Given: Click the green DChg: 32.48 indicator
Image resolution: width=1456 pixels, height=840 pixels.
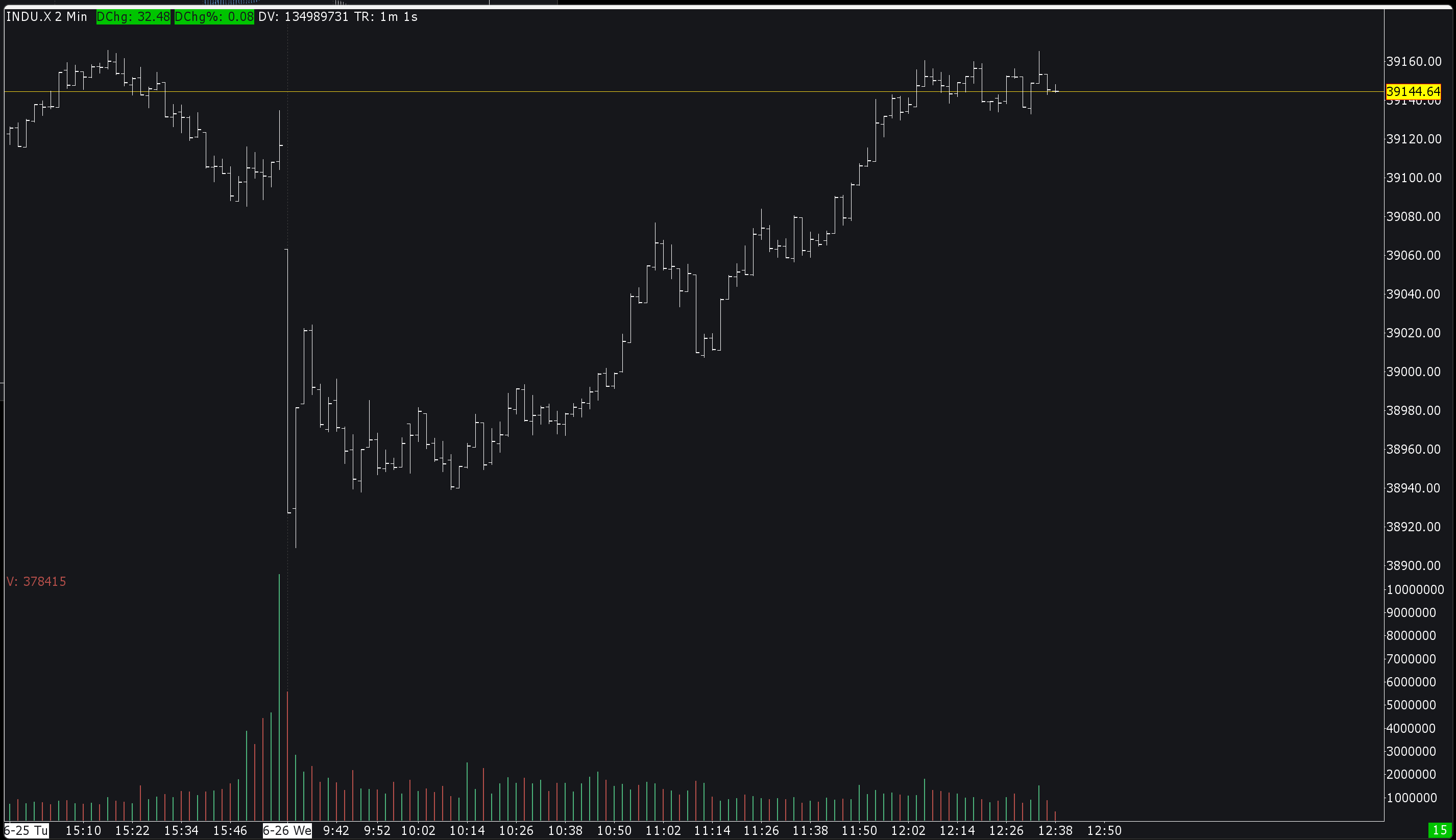Looking at the screenshot, I should coord(133,17).
